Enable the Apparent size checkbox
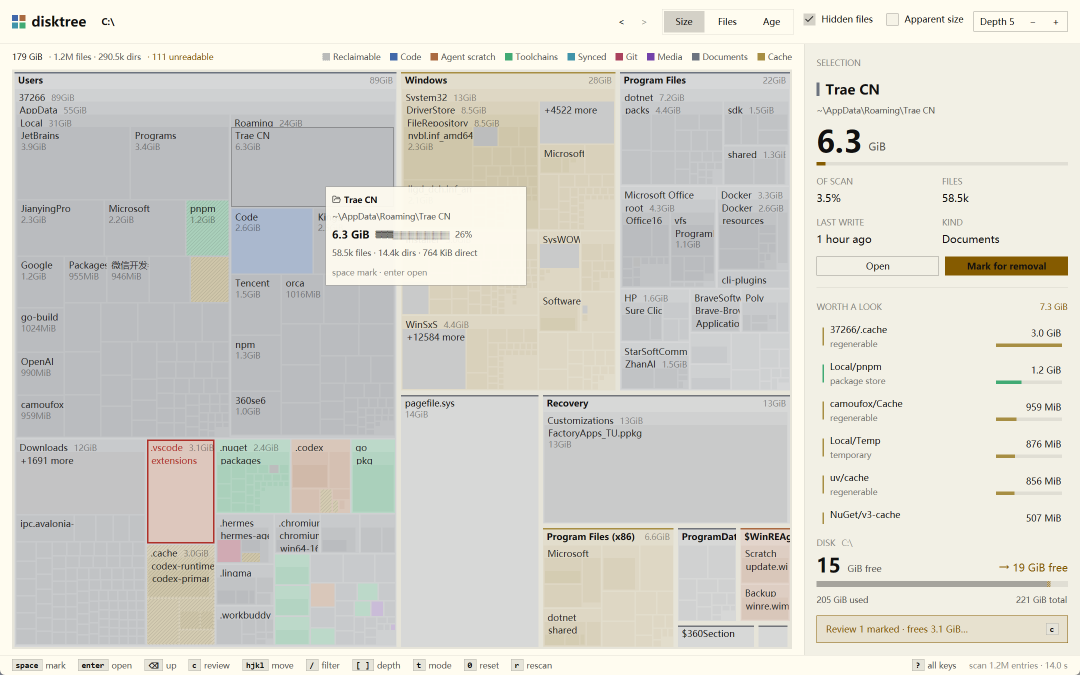This screenshot has width=1080, height=675. [892, 19]
